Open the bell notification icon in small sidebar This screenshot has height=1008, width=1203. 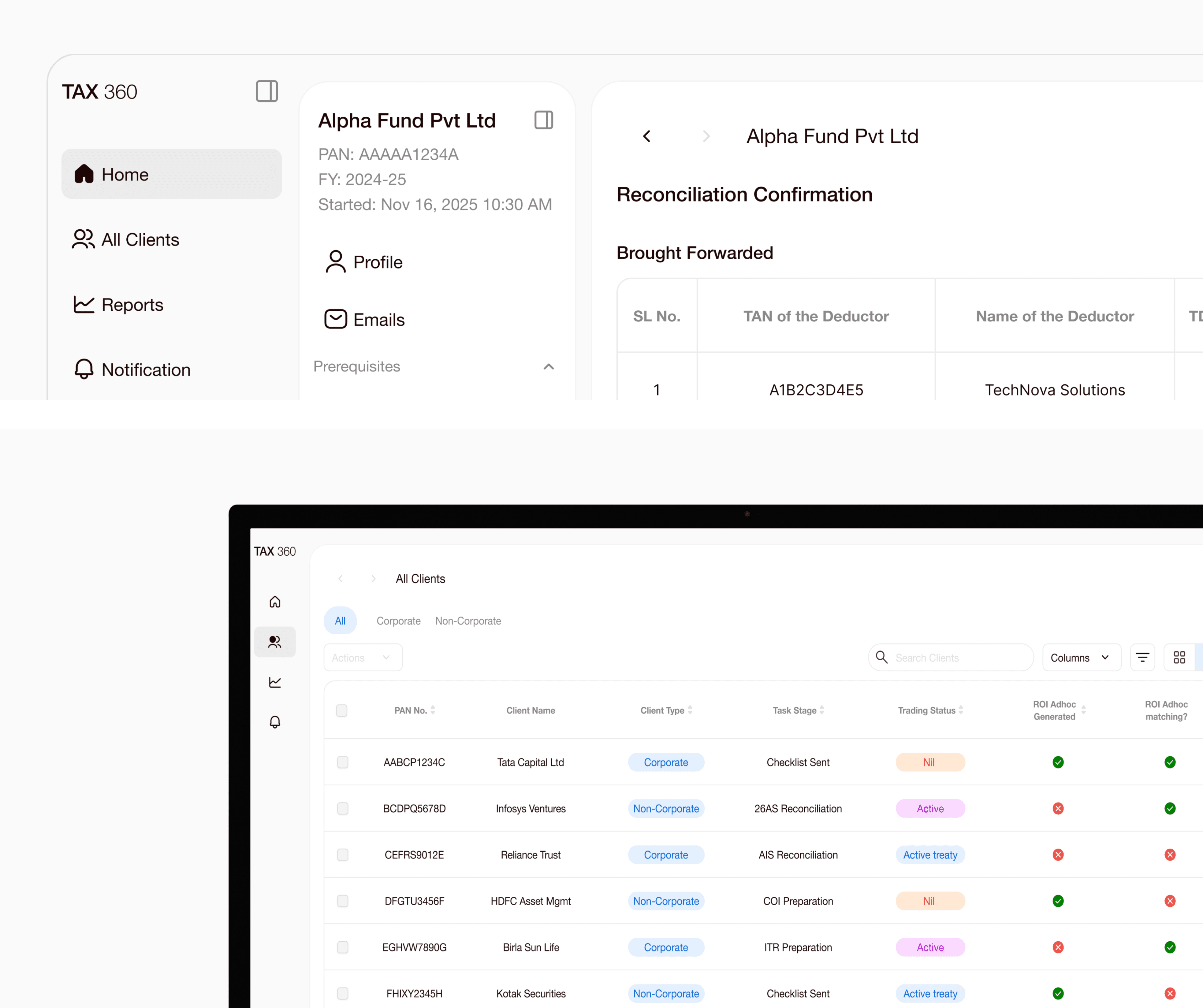coord(275,722)
